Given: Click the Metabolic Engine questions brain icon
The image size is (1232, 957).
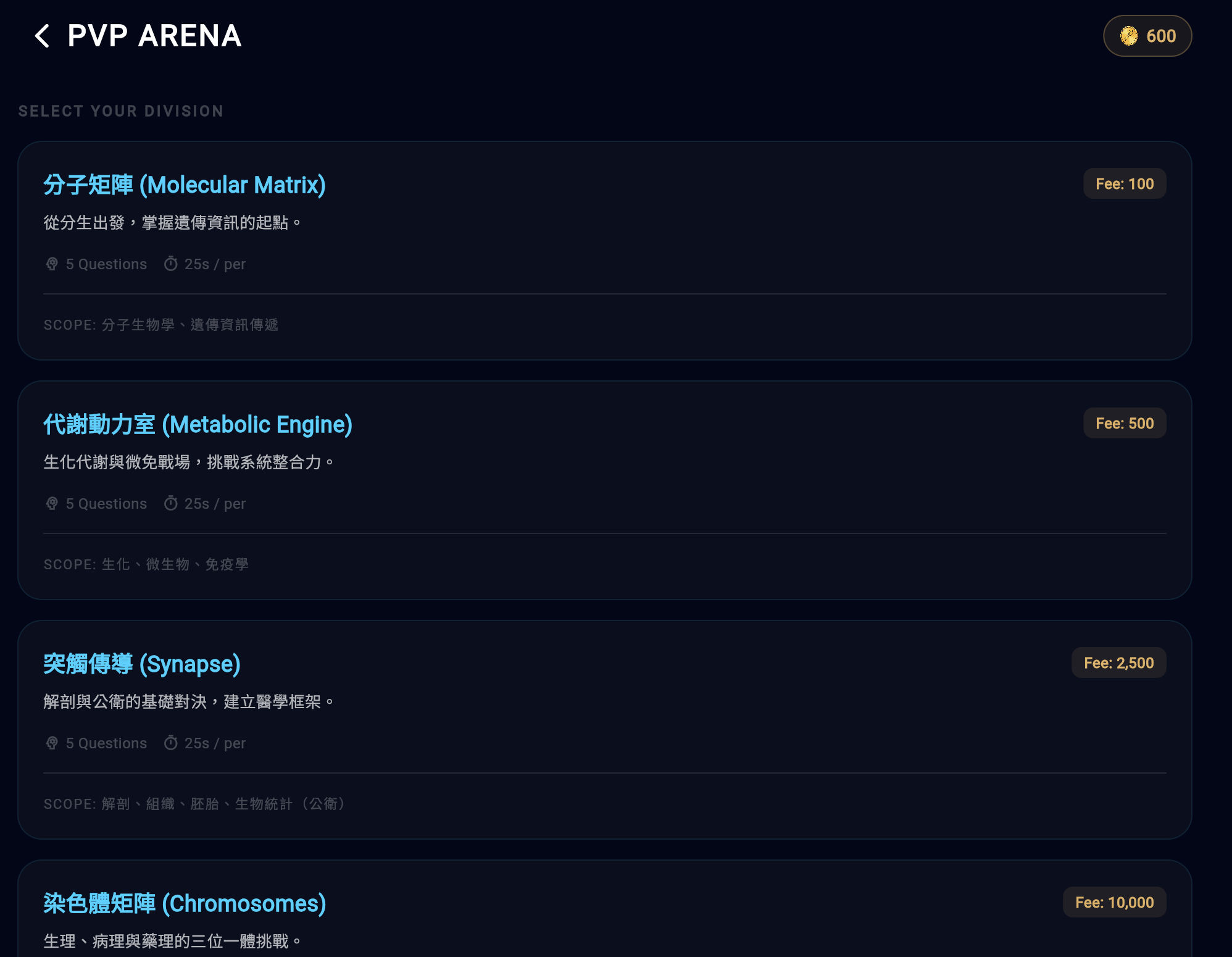Looking at the screenshot, I should (x=52, y=504).
